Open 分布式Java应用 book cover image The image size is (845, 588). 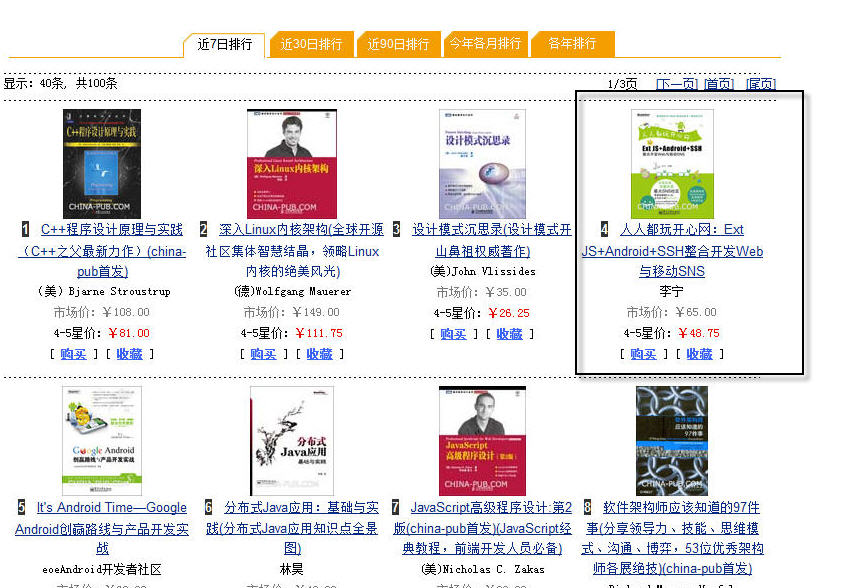[292, 441]
